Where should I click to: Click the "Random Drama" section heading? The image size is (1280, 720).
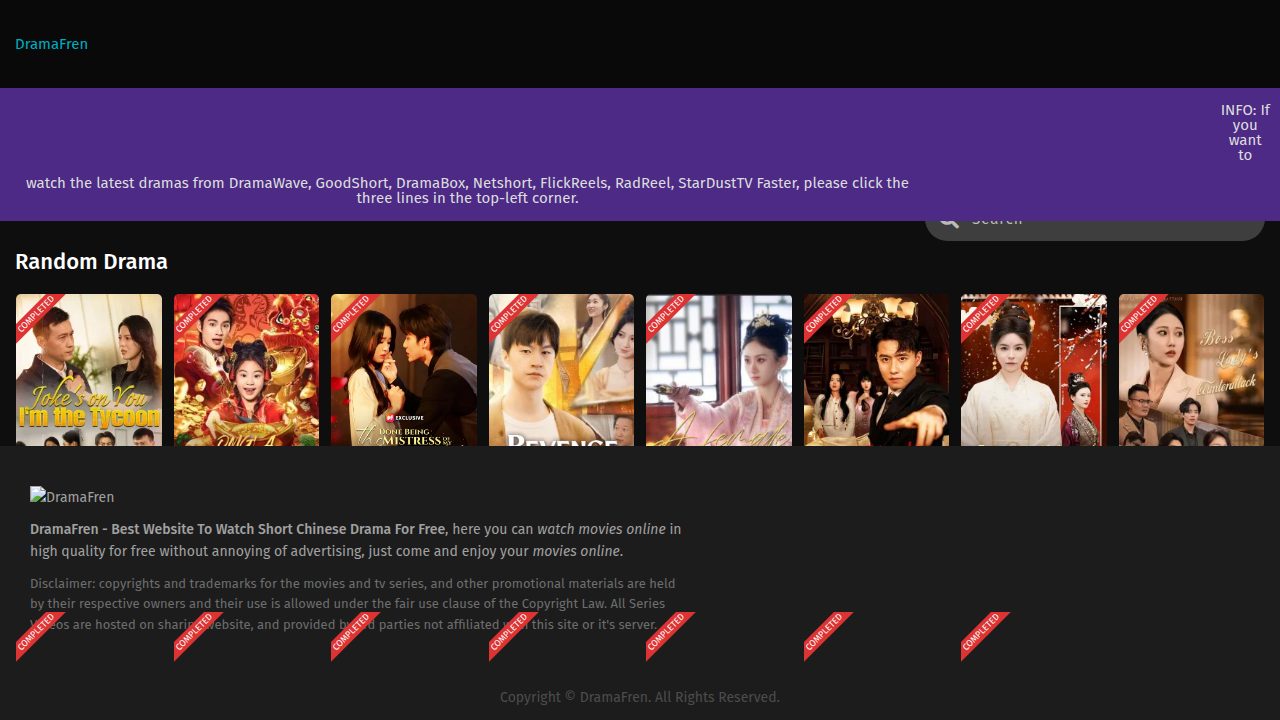(x=91, y=262)
